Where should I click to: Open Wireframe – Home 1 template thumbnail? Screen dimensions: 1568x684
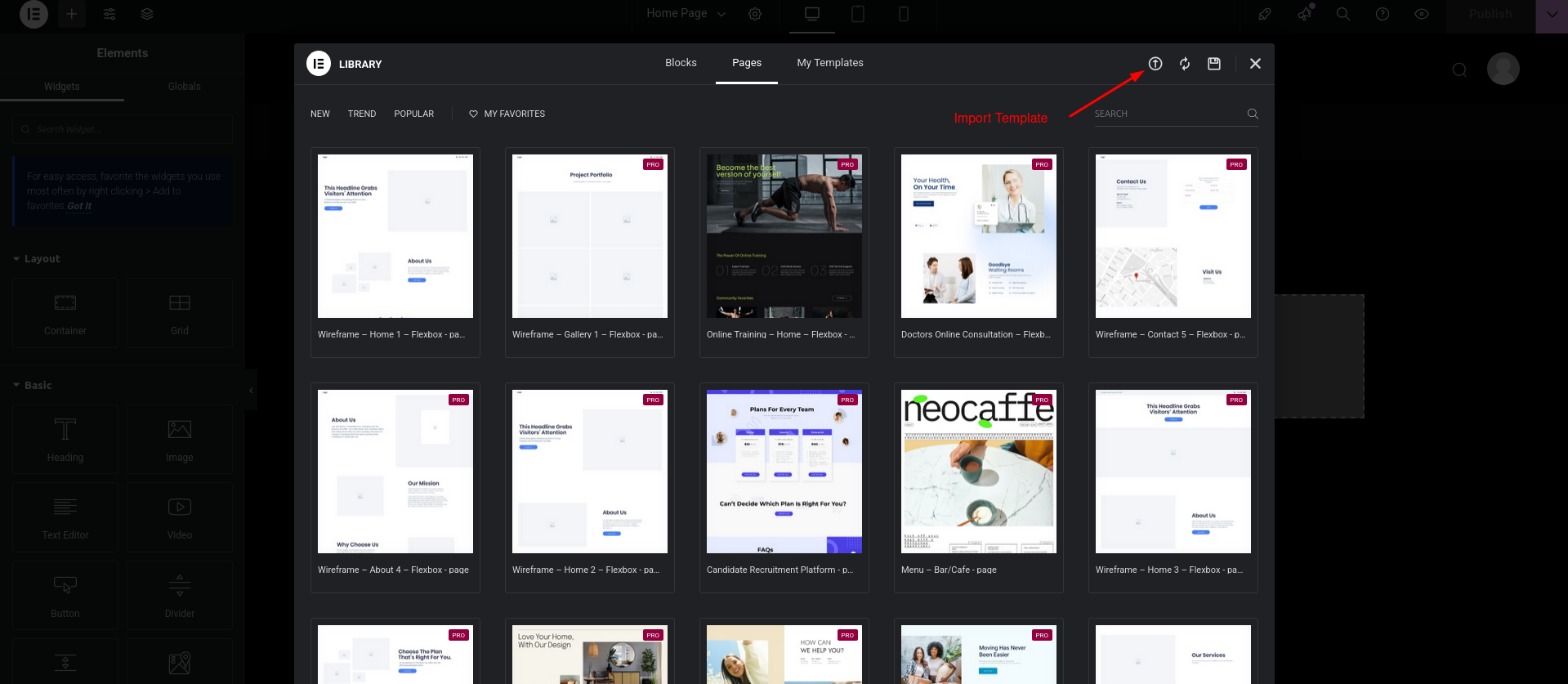(395, 236)
